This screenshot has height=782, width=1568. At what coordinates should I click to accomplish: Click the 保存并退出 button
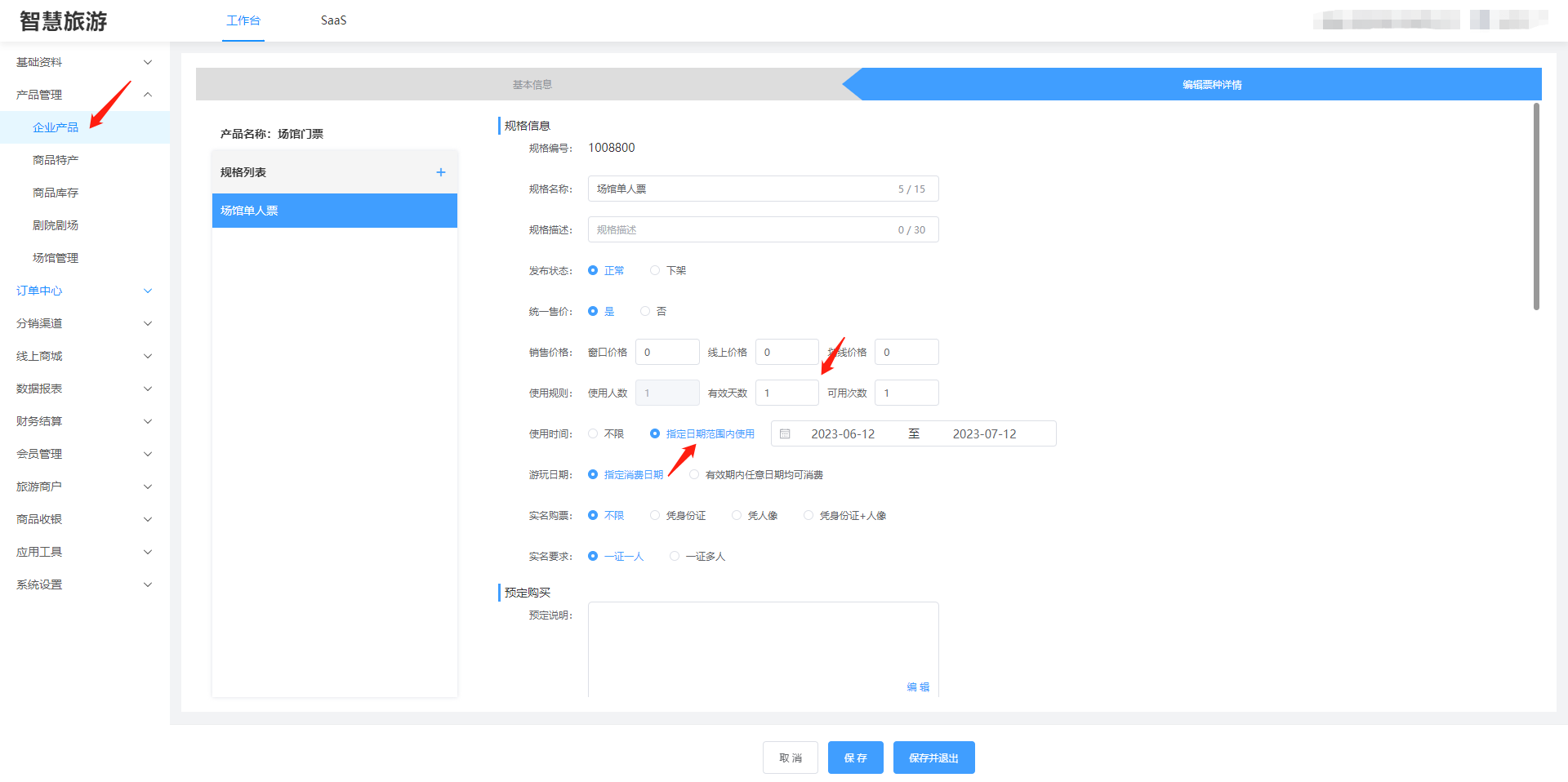pyautogui.click(x=933, y=758)
